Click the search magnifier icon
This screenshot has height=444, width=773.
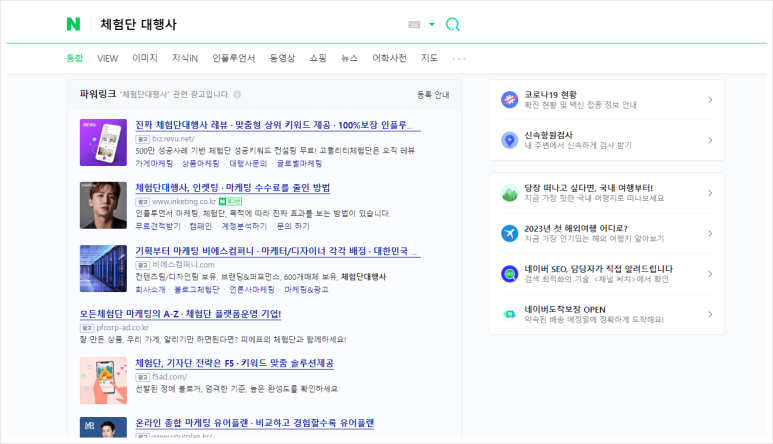click(453, 24)
